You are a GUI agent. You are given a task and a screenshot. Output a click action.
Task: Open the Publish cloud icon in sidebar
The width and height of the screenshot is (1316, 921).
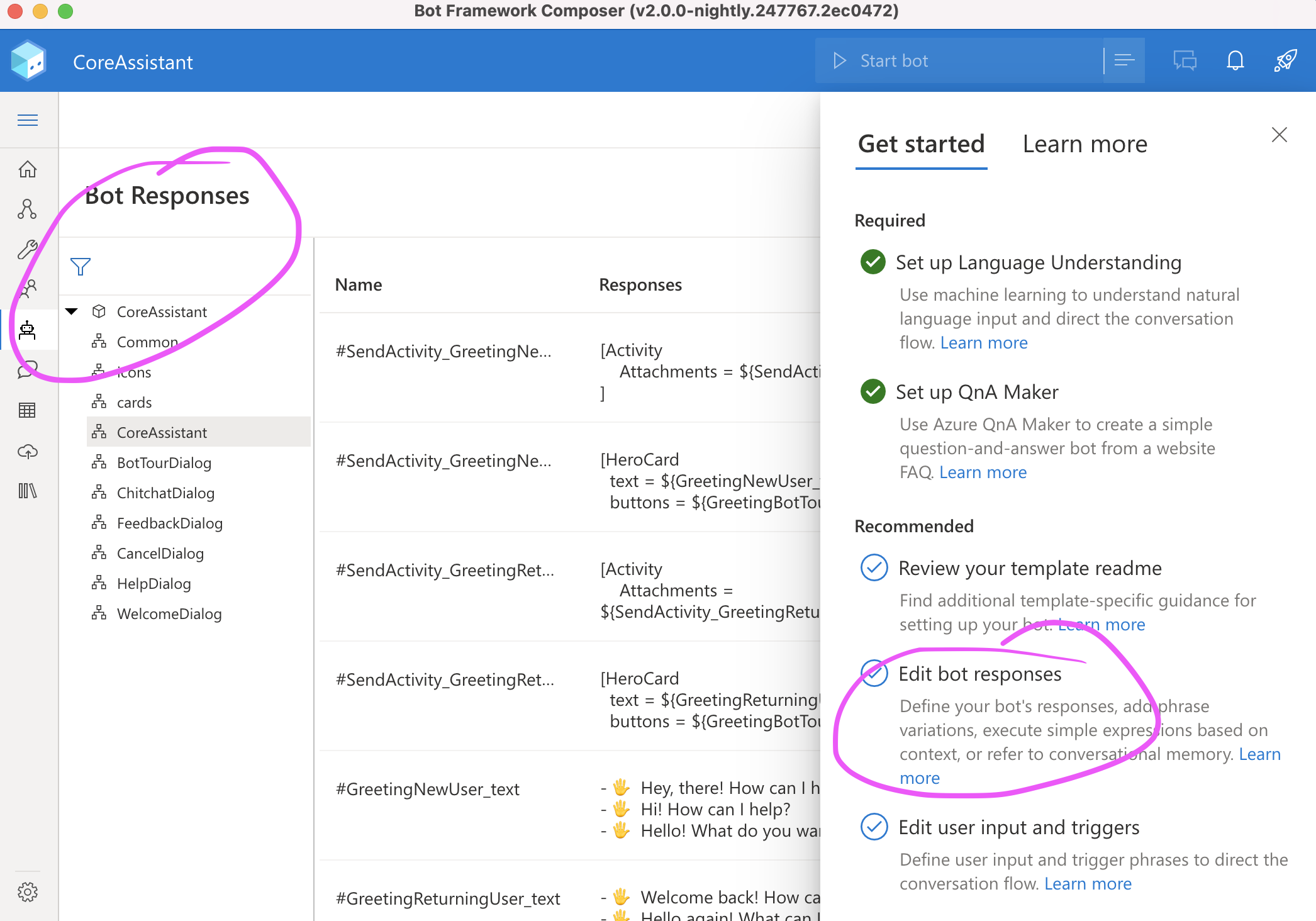pos(28,451)
